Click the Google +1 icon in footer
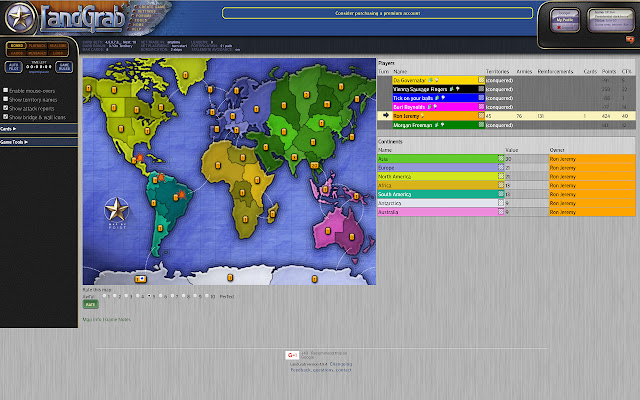640x400 pixels. coord(290,354)
